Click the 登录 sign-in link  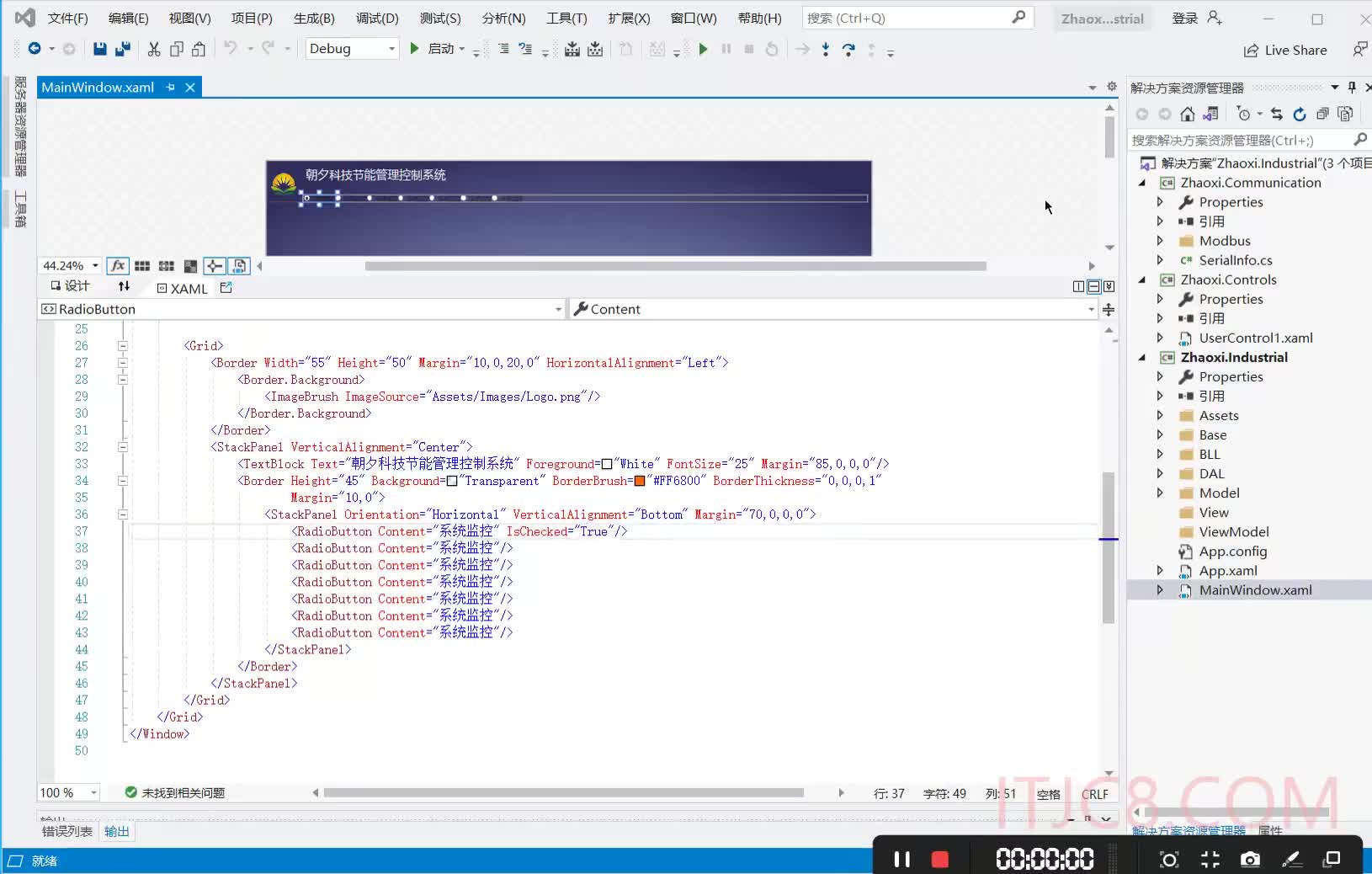click(x=1184, y=18)
